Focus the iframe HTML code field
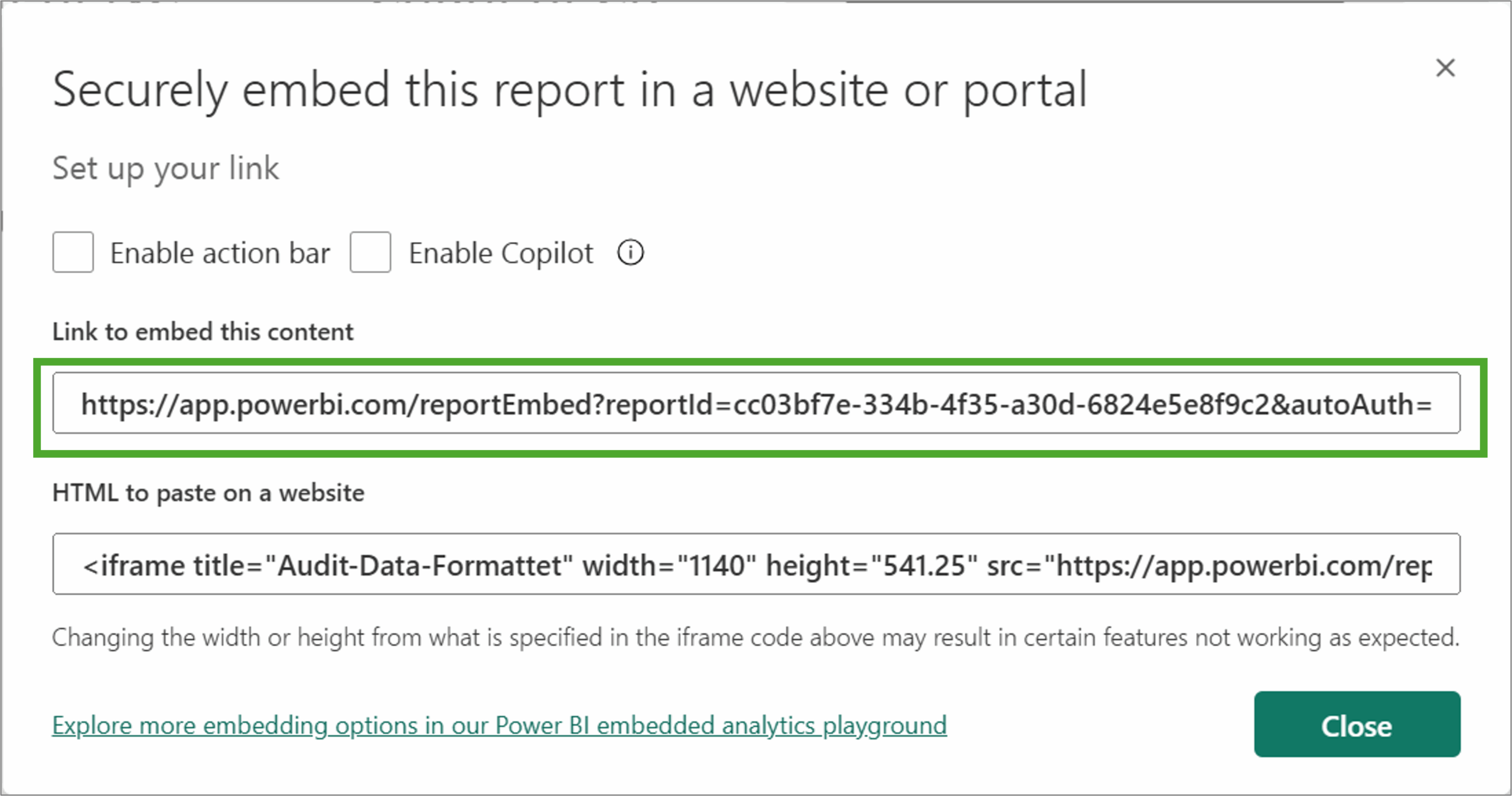 point(756,564)
